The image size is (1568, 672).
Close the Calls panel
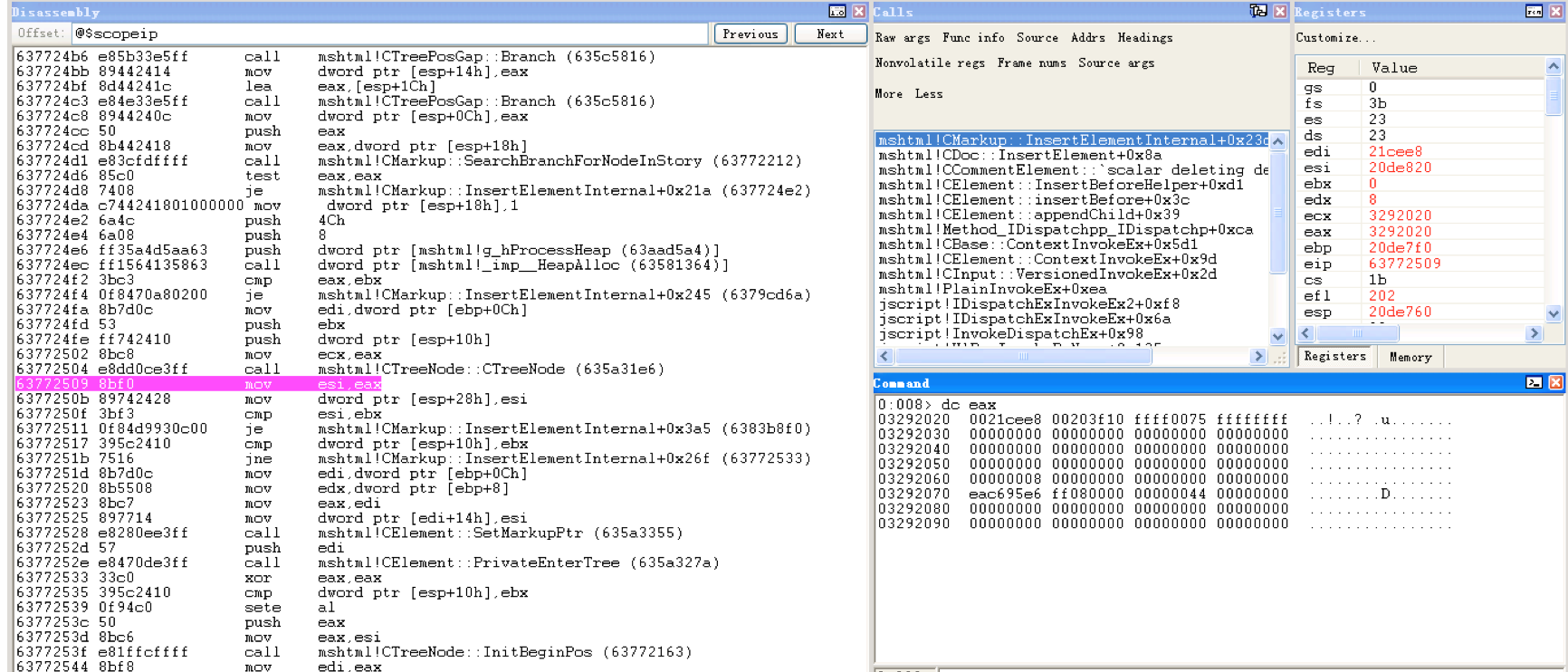click(x=1280, y=12)
